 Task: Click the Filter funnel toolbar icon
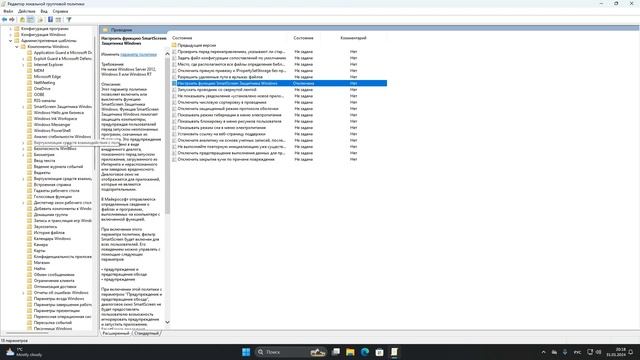(69, 20)
